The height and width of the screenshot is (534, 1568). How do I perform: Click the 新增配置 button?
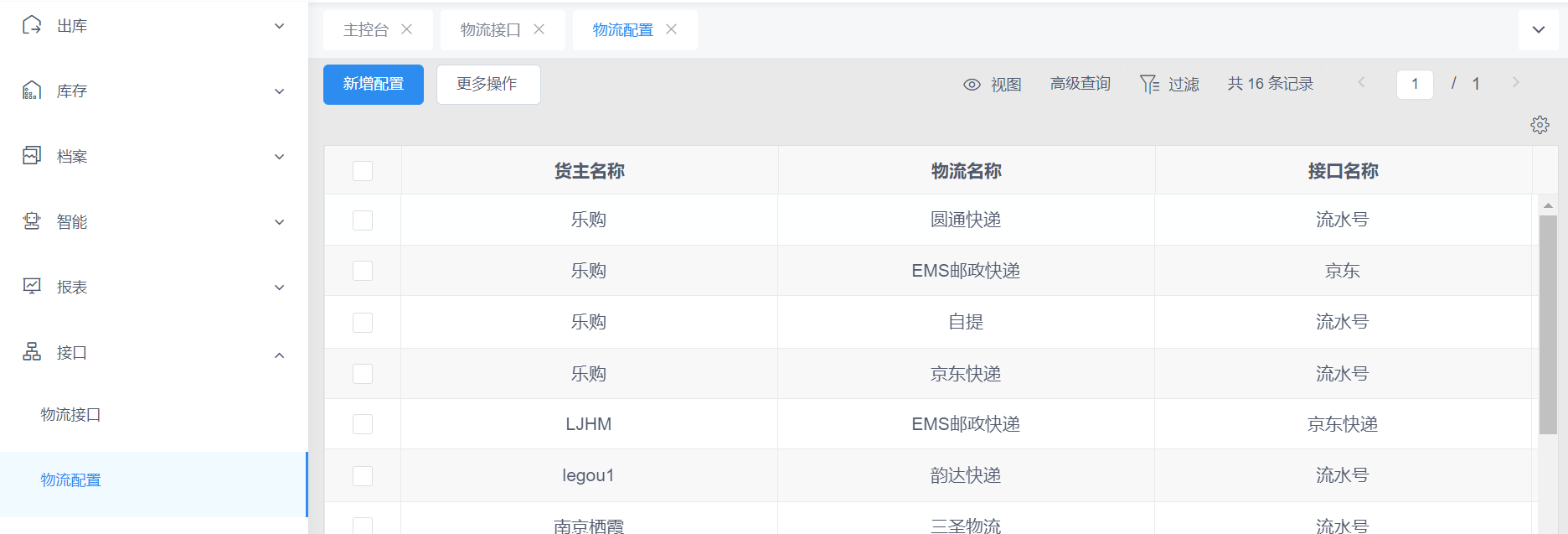tap(374, 85)
